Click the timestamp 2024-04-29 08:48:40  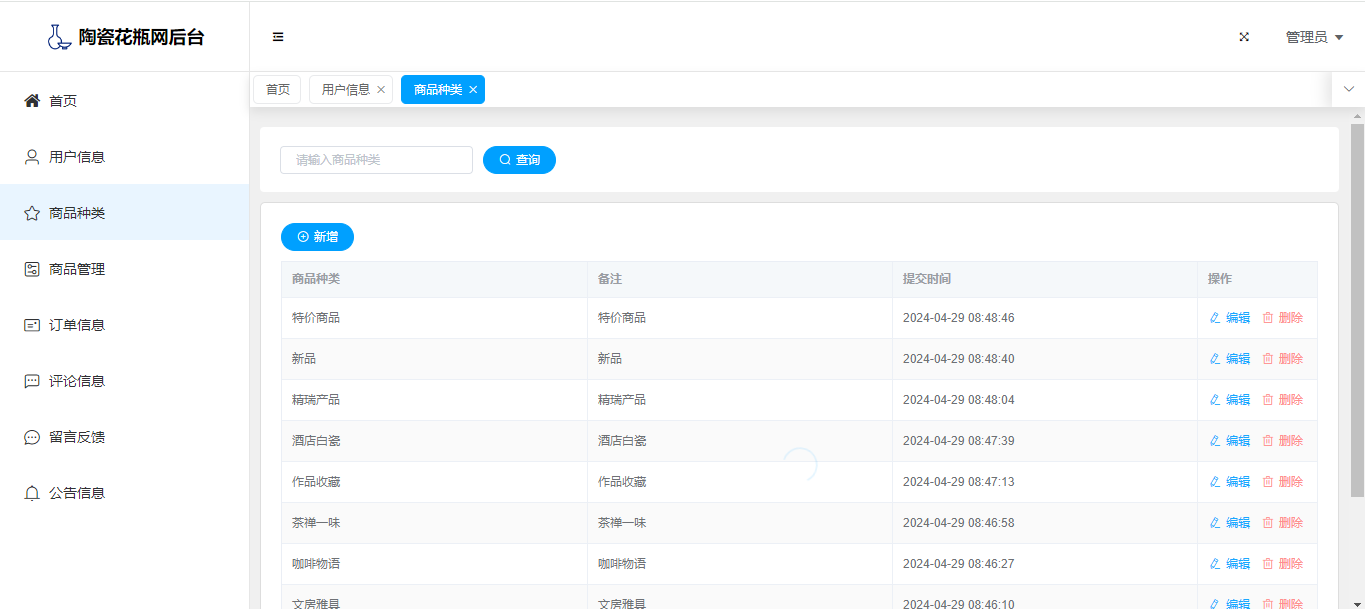pos(958,358)
